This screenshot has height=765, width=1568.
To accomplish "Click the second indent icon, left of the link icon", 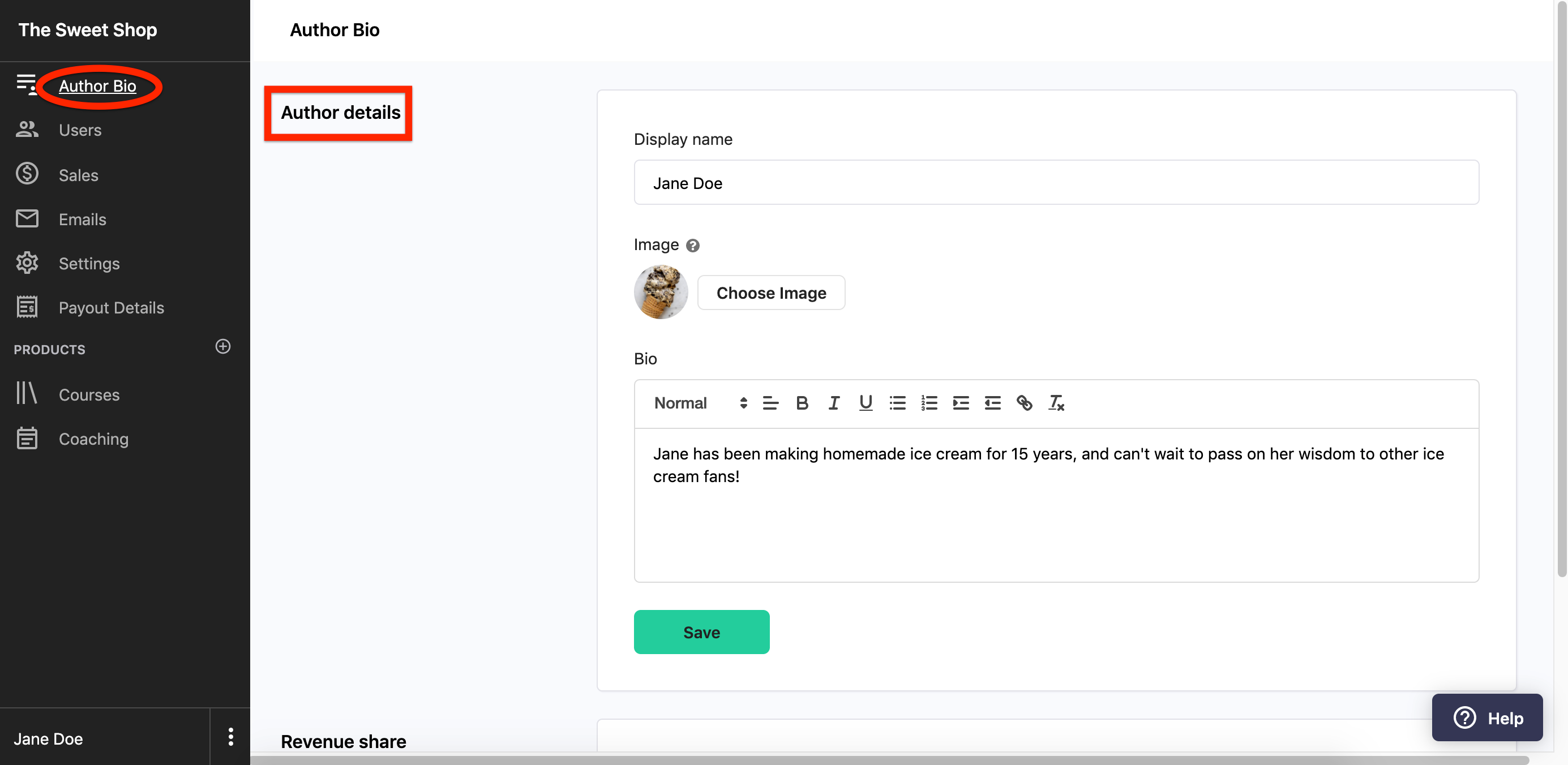I will coord(992,403).
